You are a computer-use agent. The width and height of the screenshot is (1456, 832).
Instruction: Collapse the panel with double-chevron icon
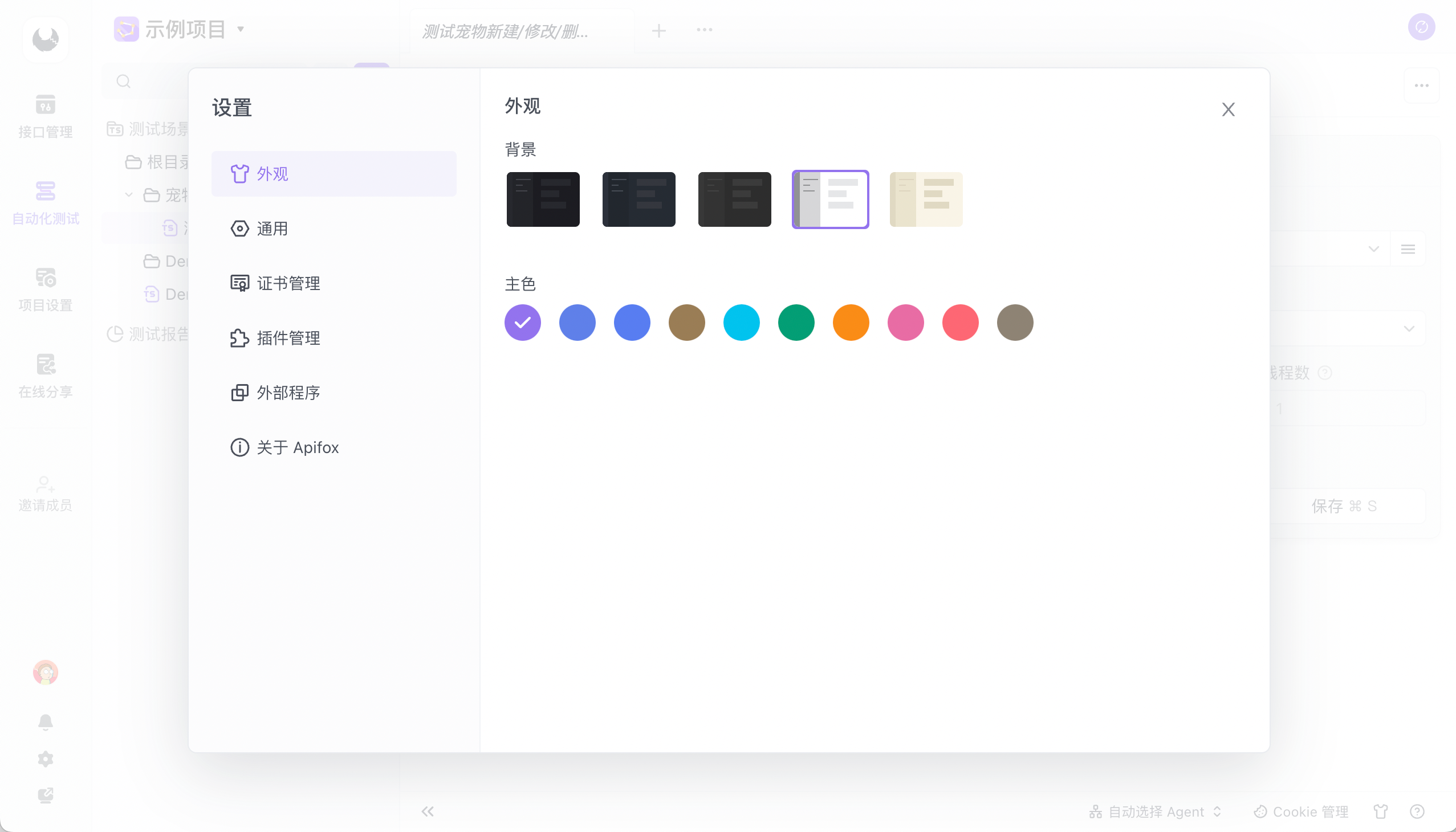point(427,811)
